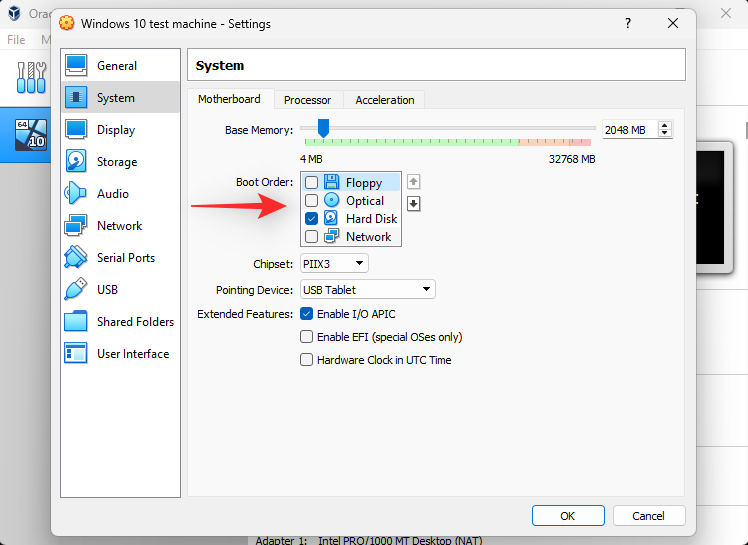Viewport: 748px width, 545px height.
Task: Switch to the Motherboard tab
Action: pos(229,99)
